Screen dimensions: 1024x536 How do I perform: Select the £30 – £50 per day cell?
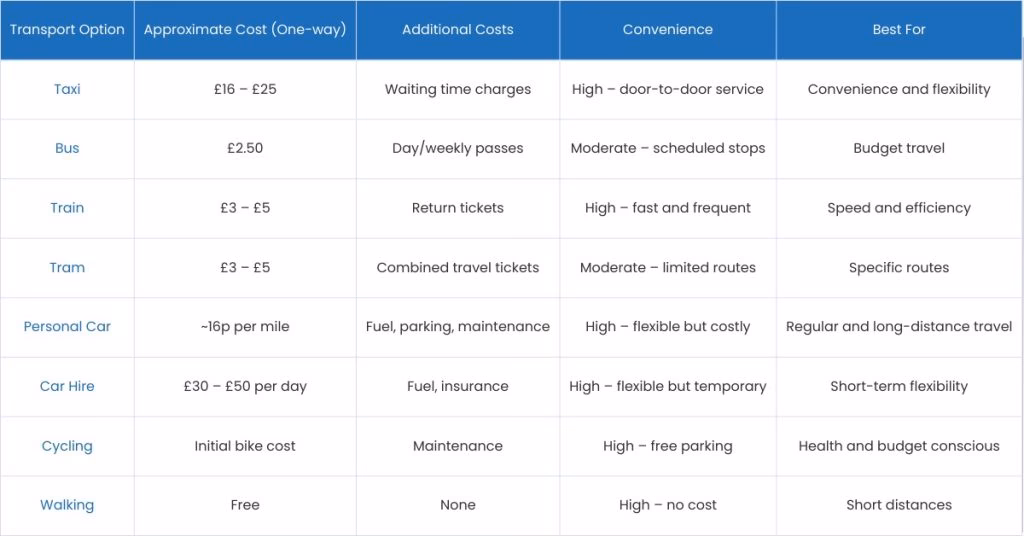pyautogui.click(x=245, y=386)
